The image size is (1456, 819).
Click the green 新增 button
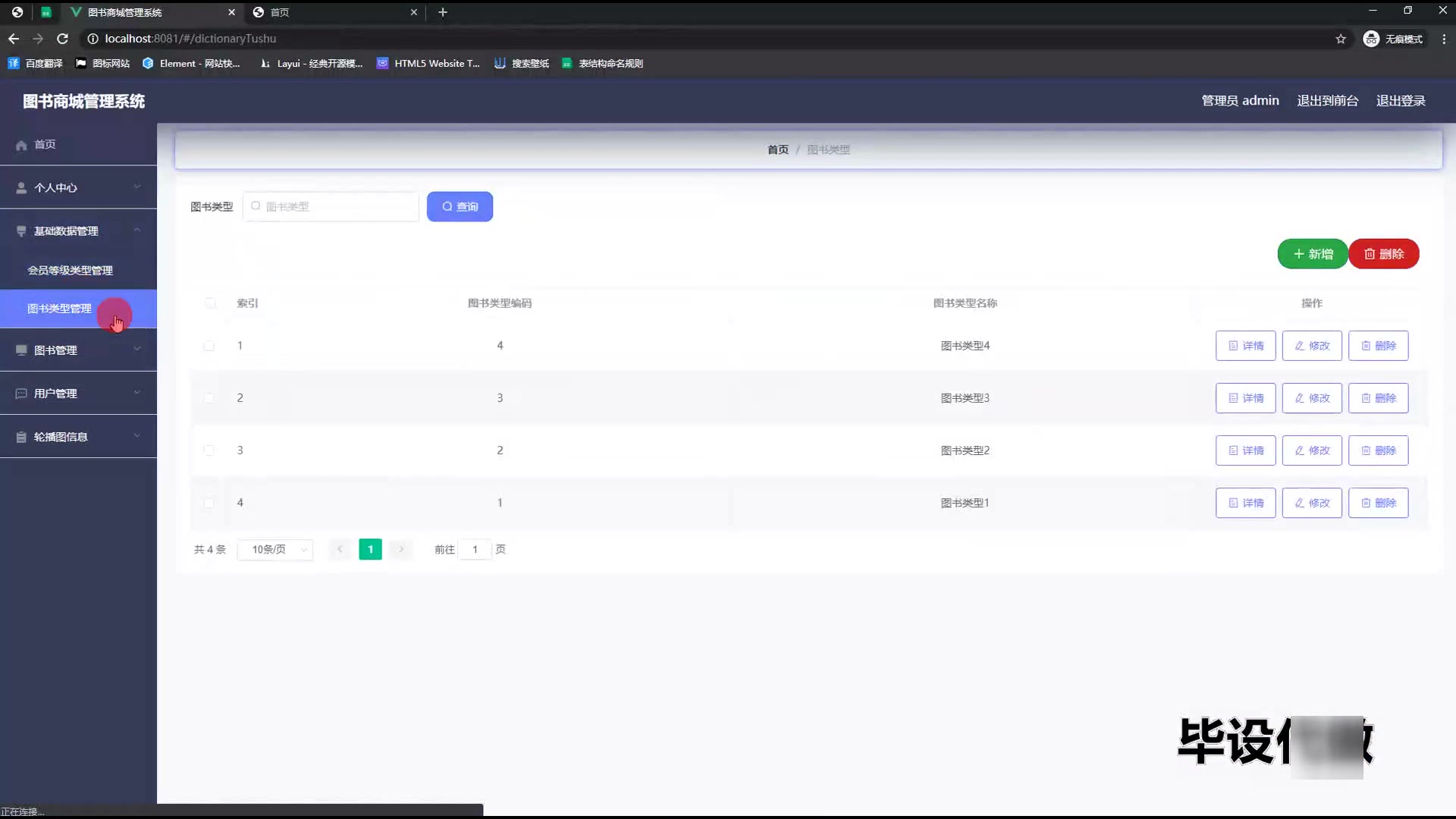click(1313, 254)
